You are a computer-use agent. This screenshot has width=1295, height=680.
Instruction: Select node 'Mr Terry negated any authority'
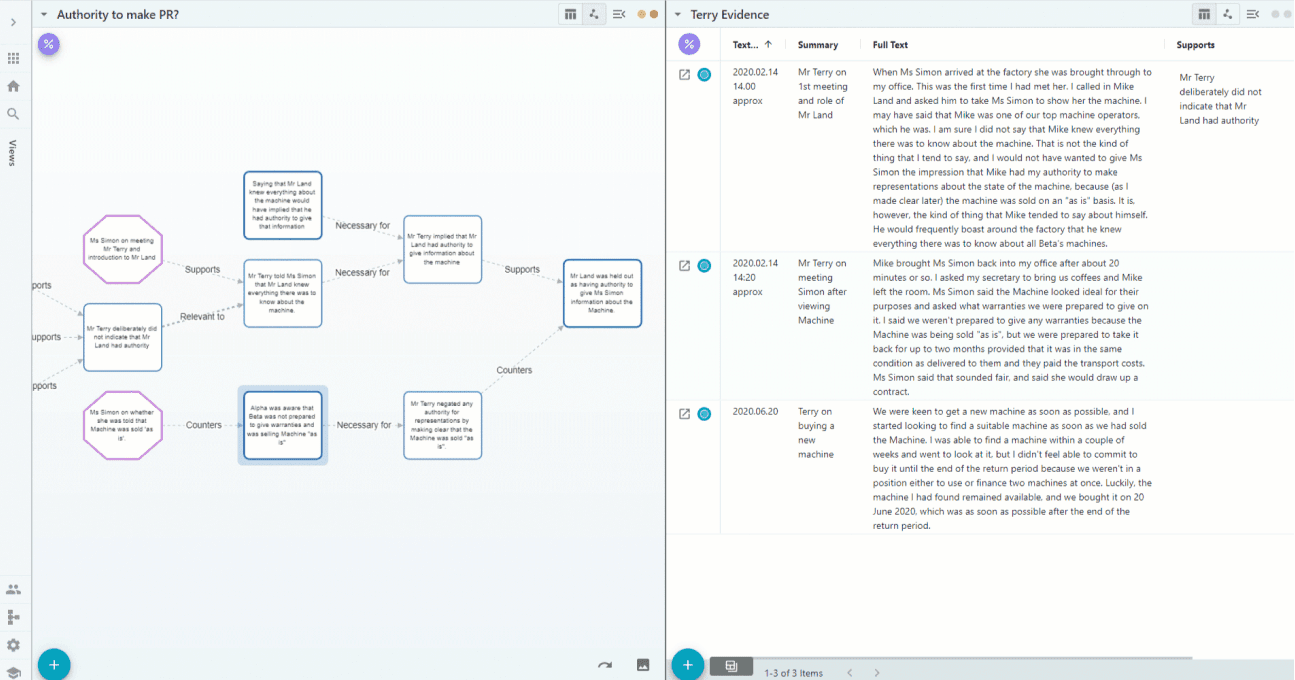443,425
